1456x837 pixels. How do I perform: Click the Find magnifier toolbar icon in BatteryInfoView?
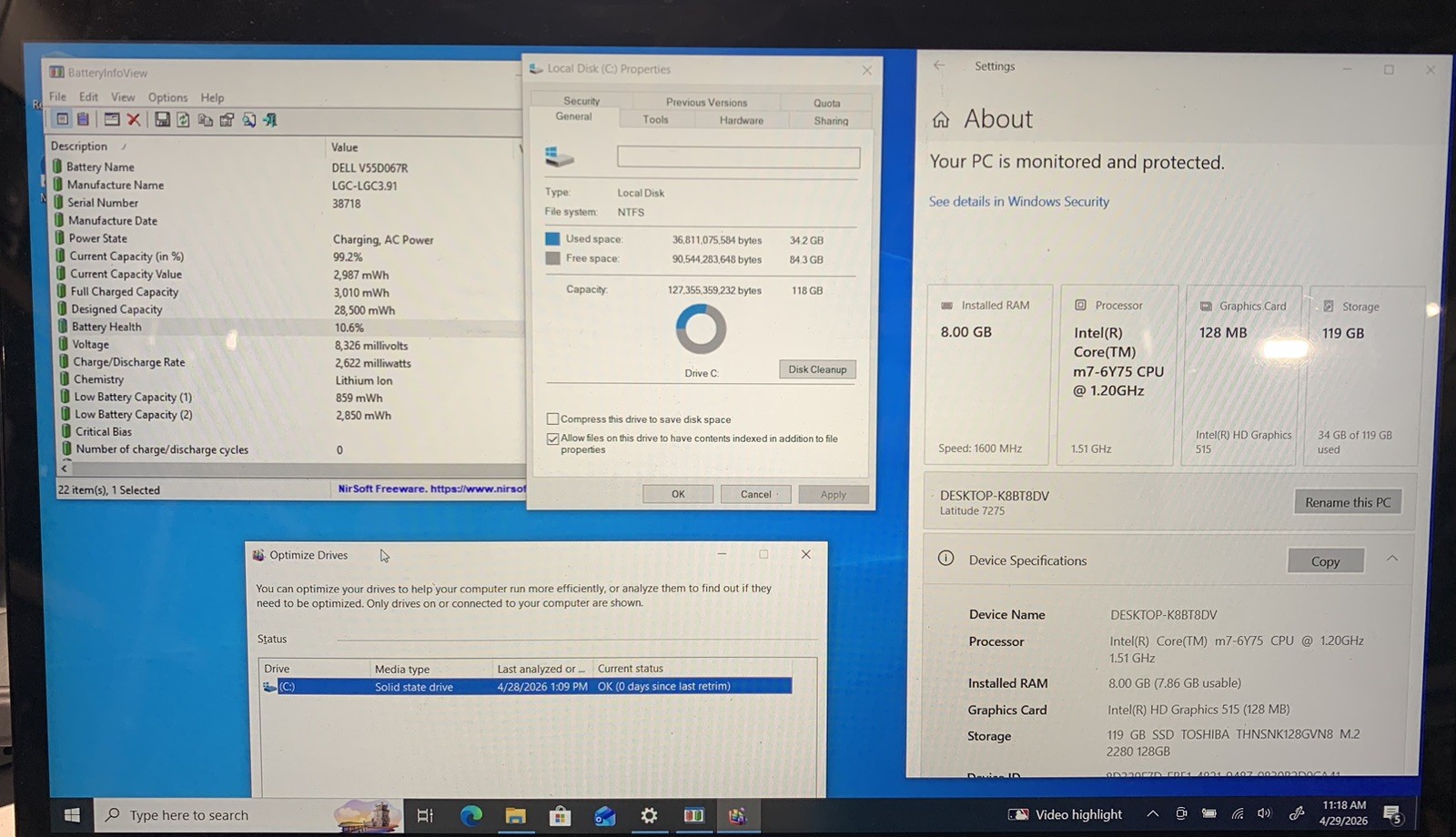pyautogui.click(x=248, y=119)
